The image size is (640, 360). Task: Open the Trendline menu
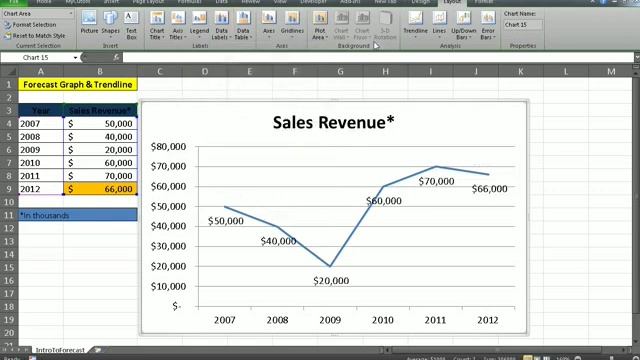coord(416,25)
